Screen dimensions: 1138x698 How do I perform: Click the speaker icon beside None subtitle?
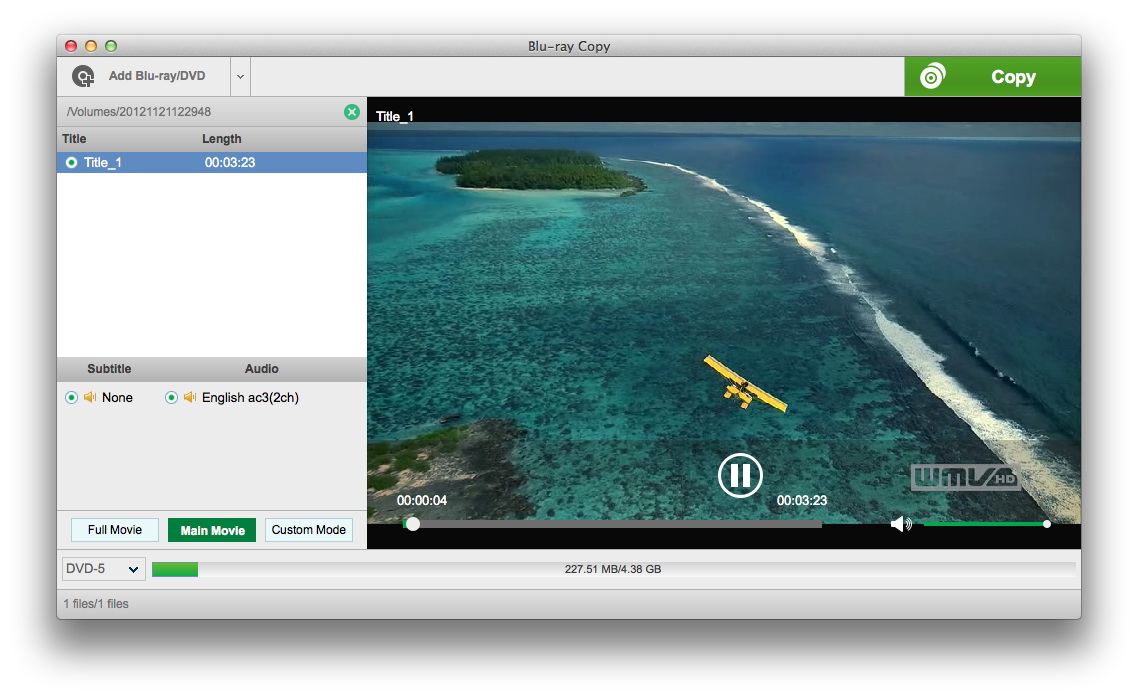[x=90, y=397]
